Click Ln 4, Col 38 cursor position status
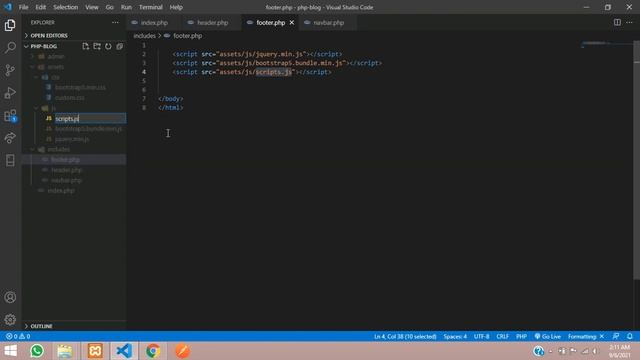640x360 pixels. (x=405, y=336)
